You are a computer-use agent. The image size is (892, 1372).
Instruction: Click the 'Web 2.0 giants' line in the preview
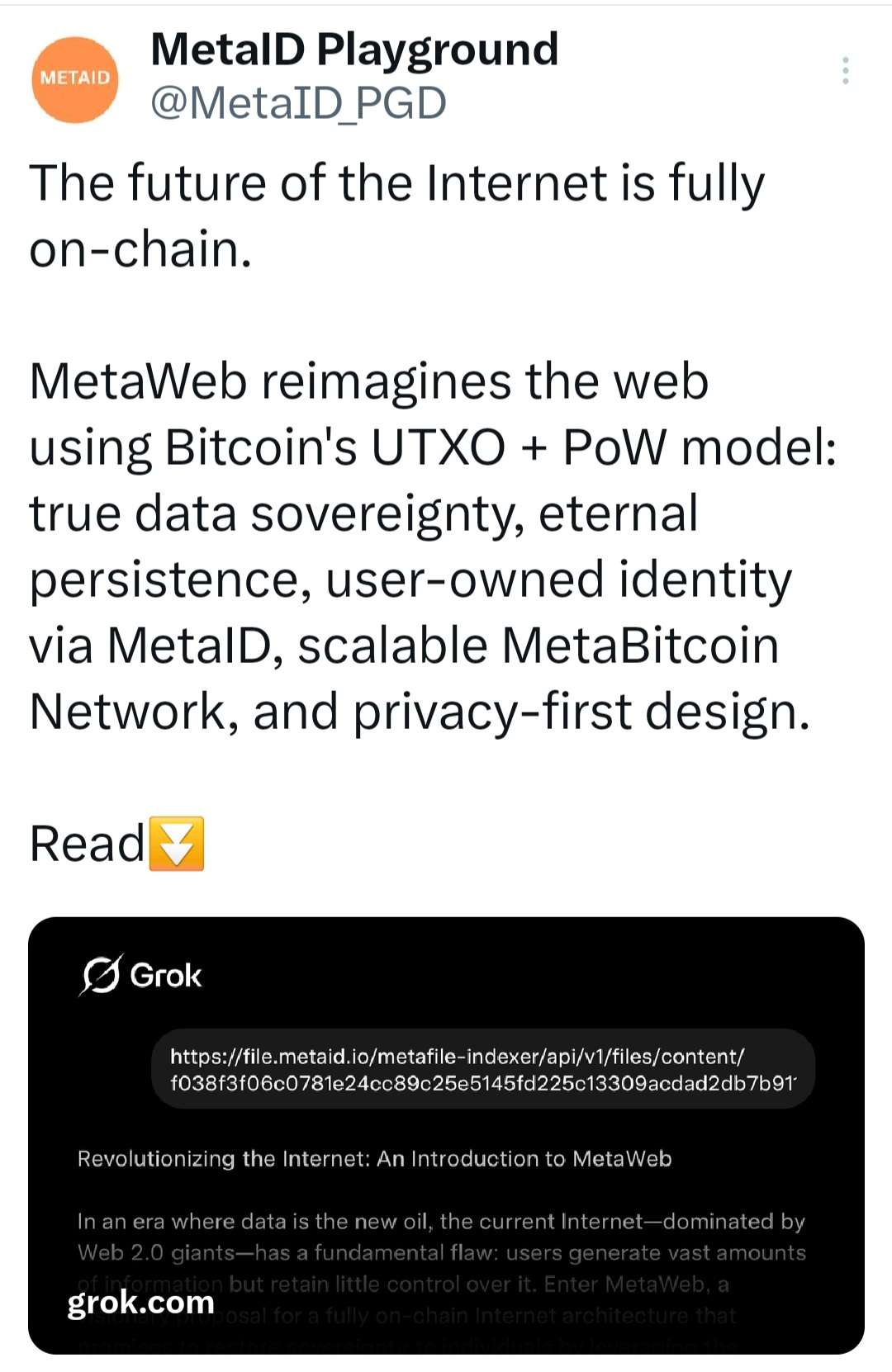coord(441,1252)
